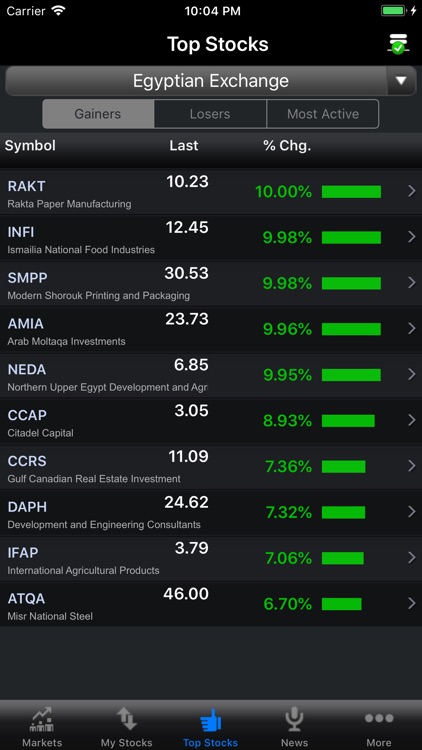
Task: Tap the green bar for AMIA
Action: click(351, 329)
